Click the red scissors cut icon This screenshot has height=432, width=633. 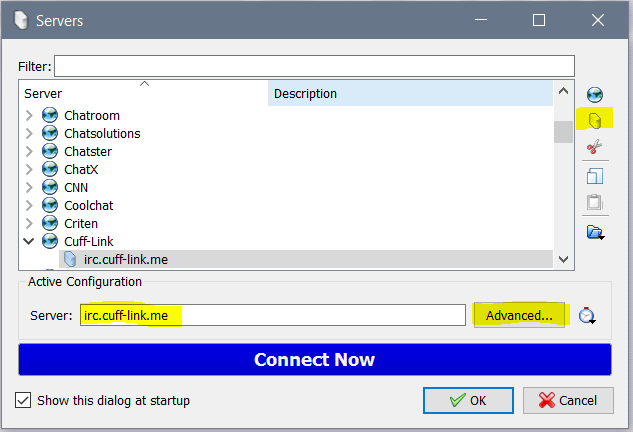pyautogui.click(x=594, y=147)
